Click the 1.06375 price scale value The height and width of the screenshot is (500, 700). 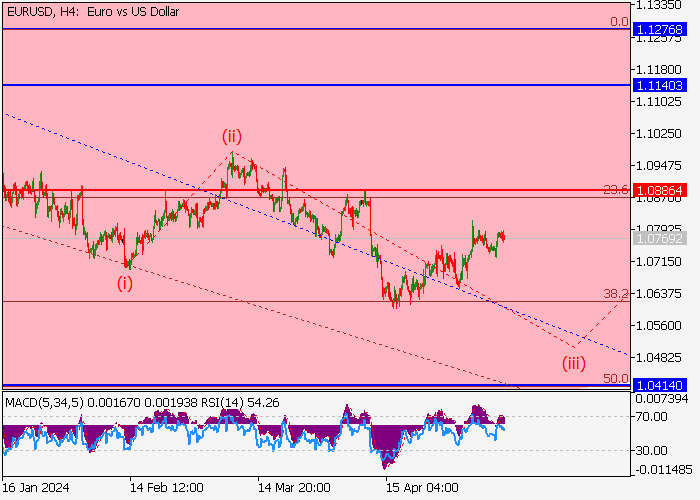point(659,294)
